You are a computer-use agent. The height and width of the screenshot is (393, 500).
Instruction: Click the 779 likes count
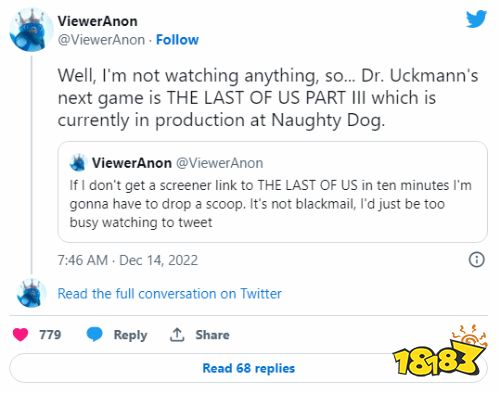click(x=50, y=334)
